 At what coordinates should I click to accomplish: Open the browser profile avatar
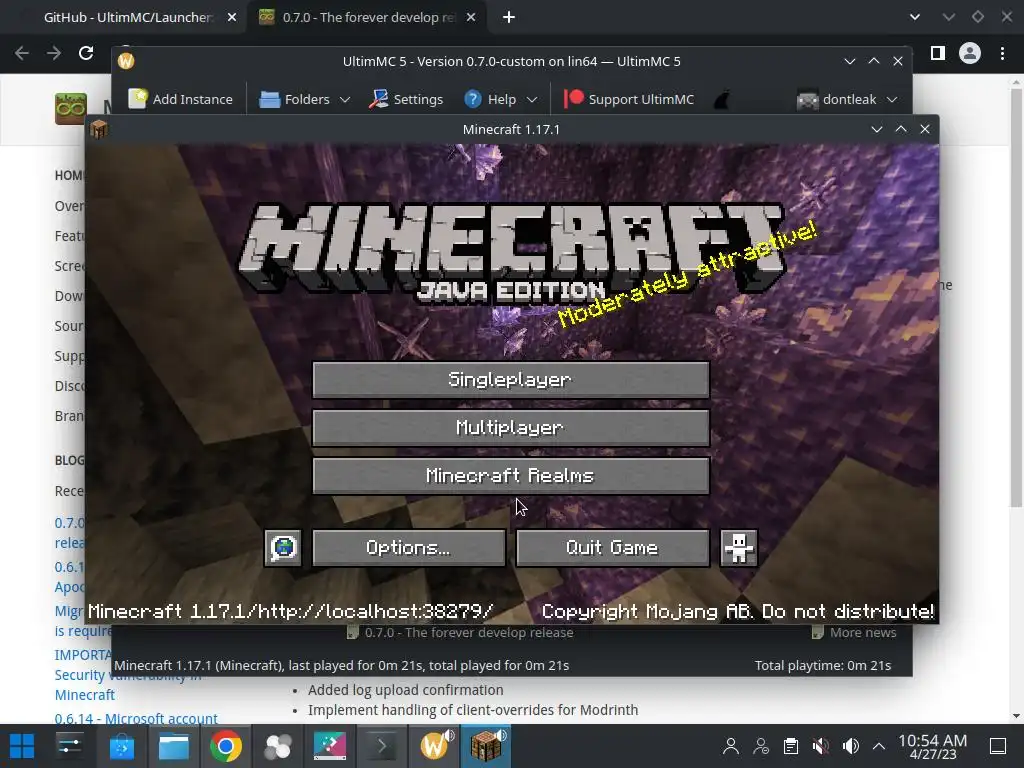tap(970, 54)
